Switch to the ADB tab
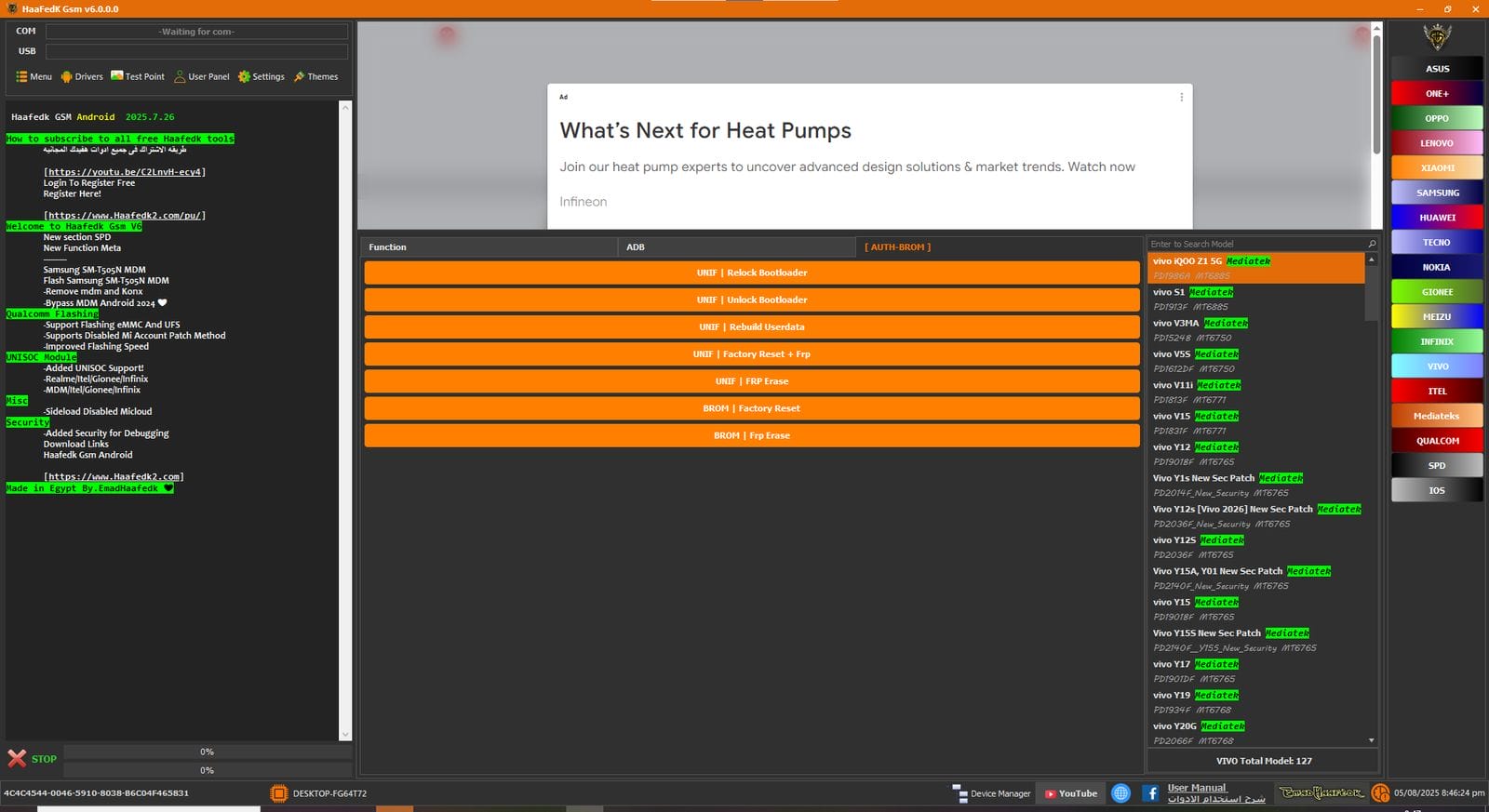Screen dimensions: 1489x812 pos(636,247)
